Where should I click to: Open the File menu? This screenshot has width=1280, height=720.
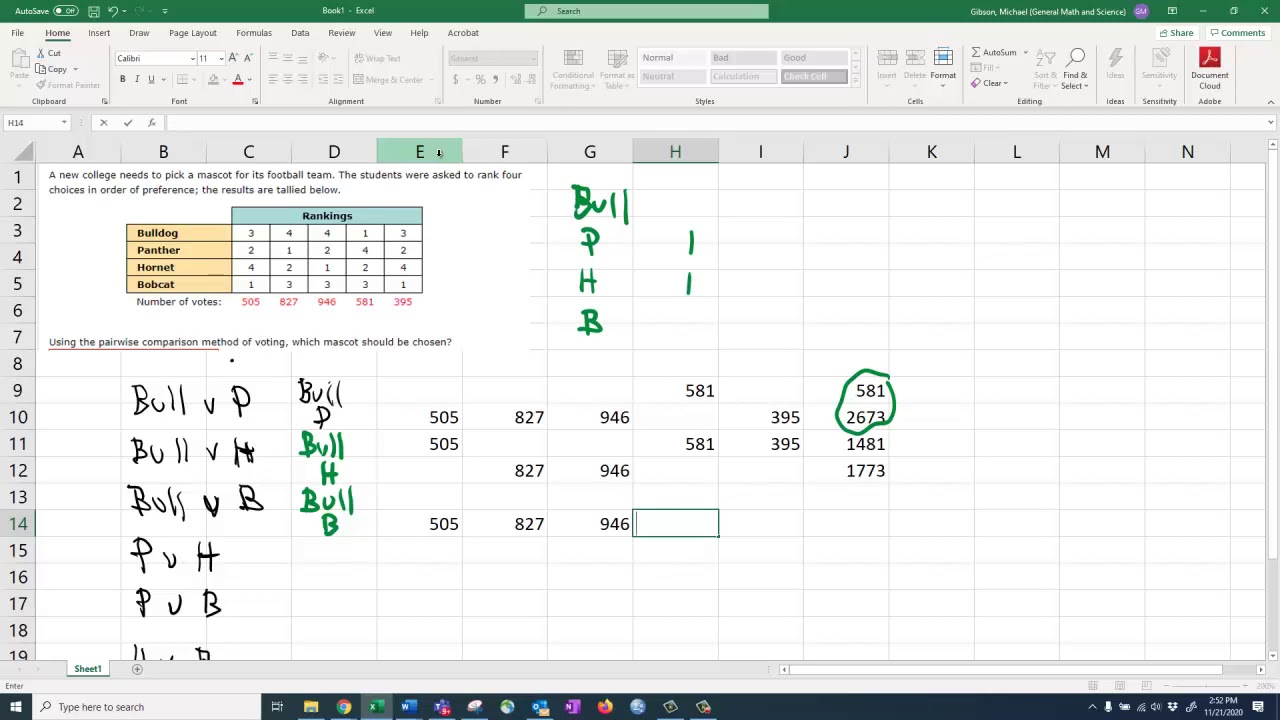pos(18,33)
